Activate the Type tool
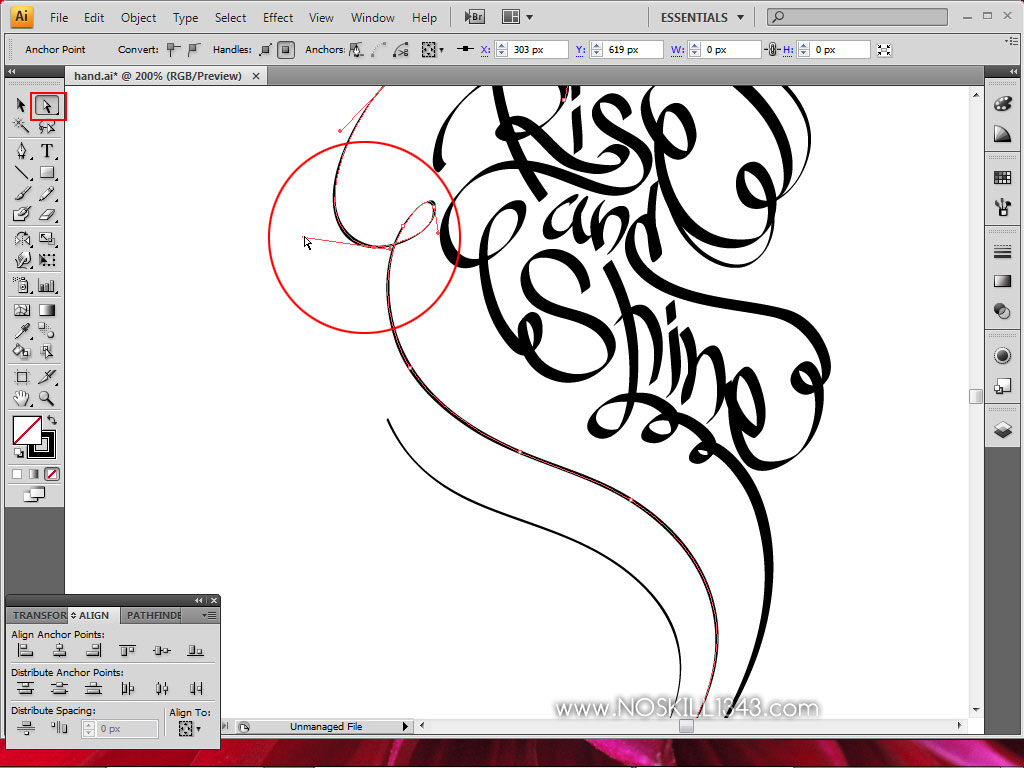Screen dimensions: 1024x768 click(46, 152)
